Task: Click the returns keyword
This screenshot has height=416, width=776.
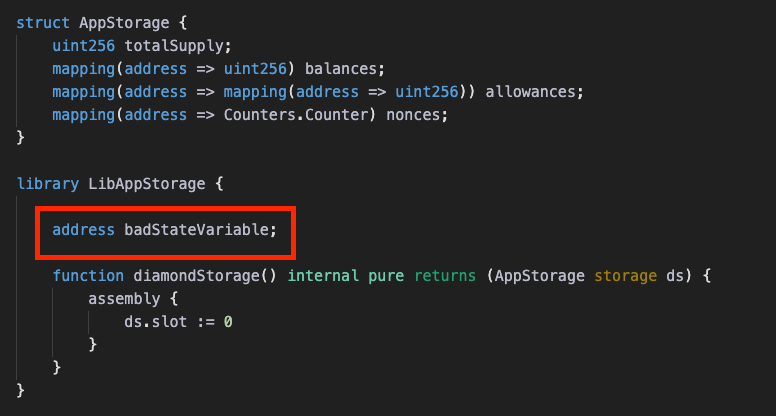Action: point(445,276)
